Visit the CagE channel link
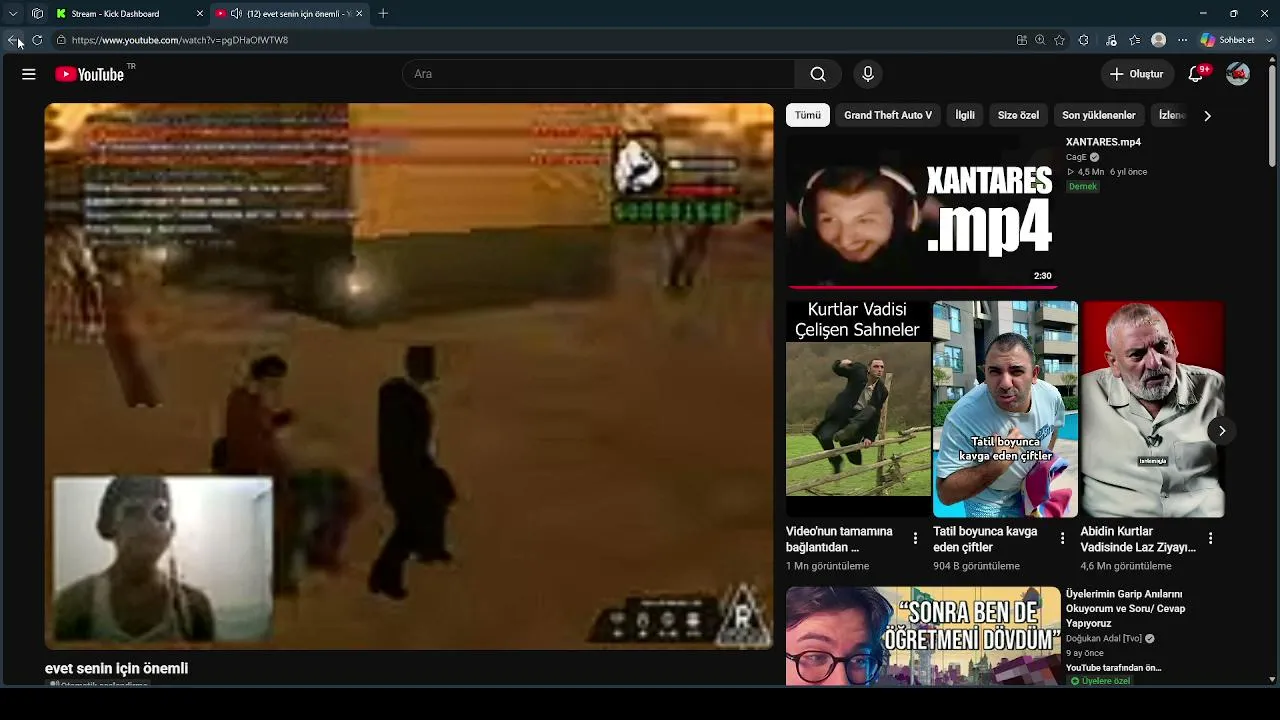The height and width of the screenshot is (720, 1280). click(x=1076, y=157)
